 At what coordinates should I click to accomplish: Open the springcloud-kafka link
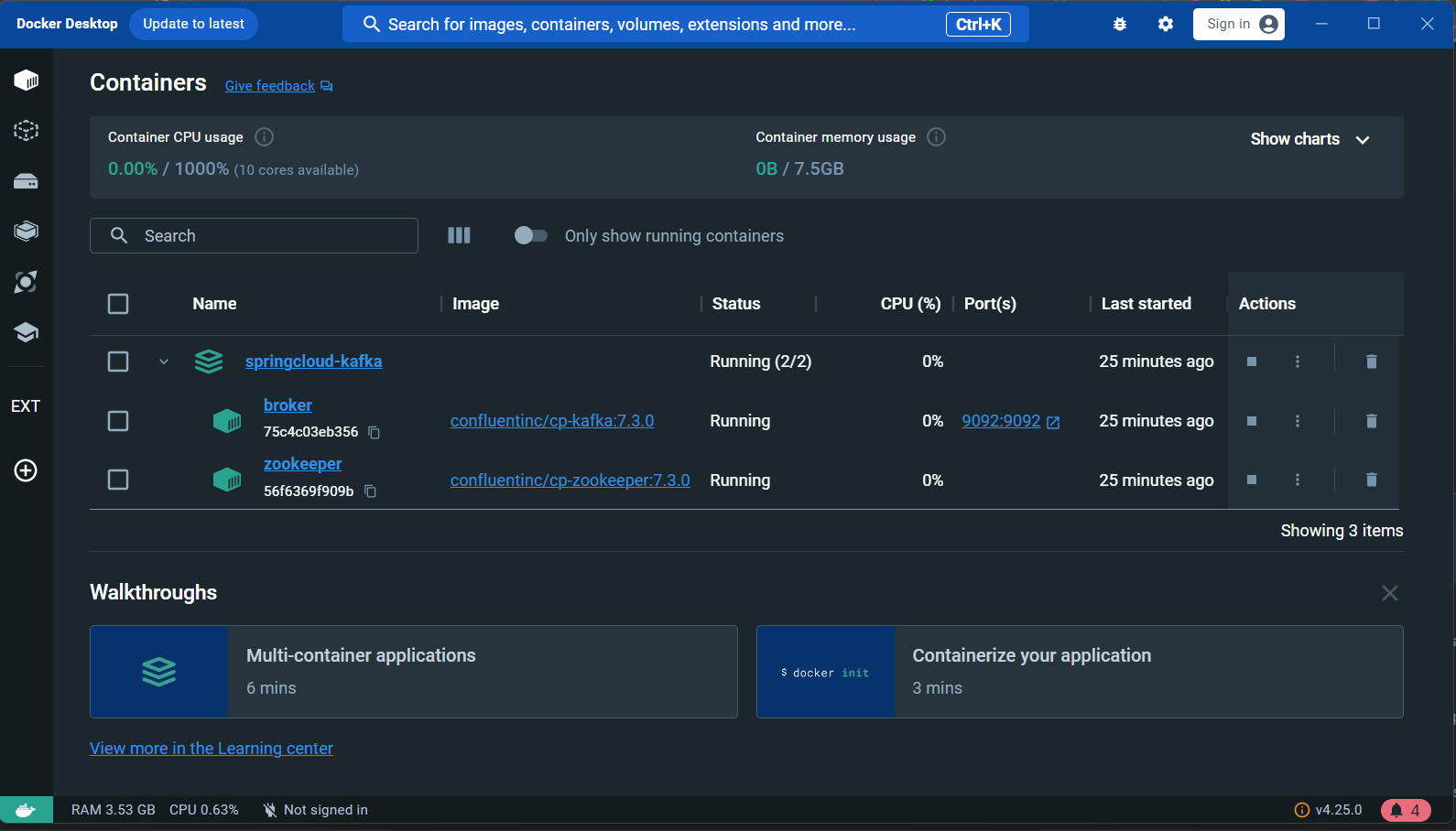click(313, 362)
